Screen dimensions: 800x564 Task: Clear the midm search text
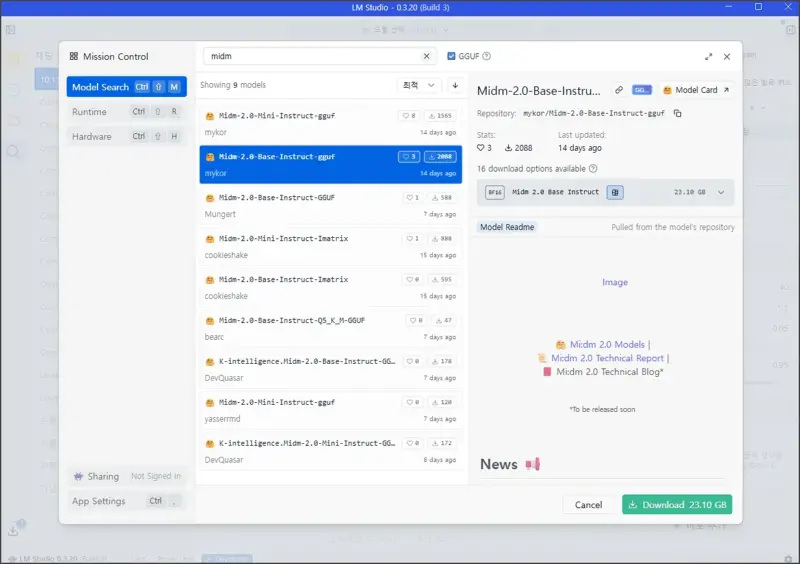click(x=427, y=56)
